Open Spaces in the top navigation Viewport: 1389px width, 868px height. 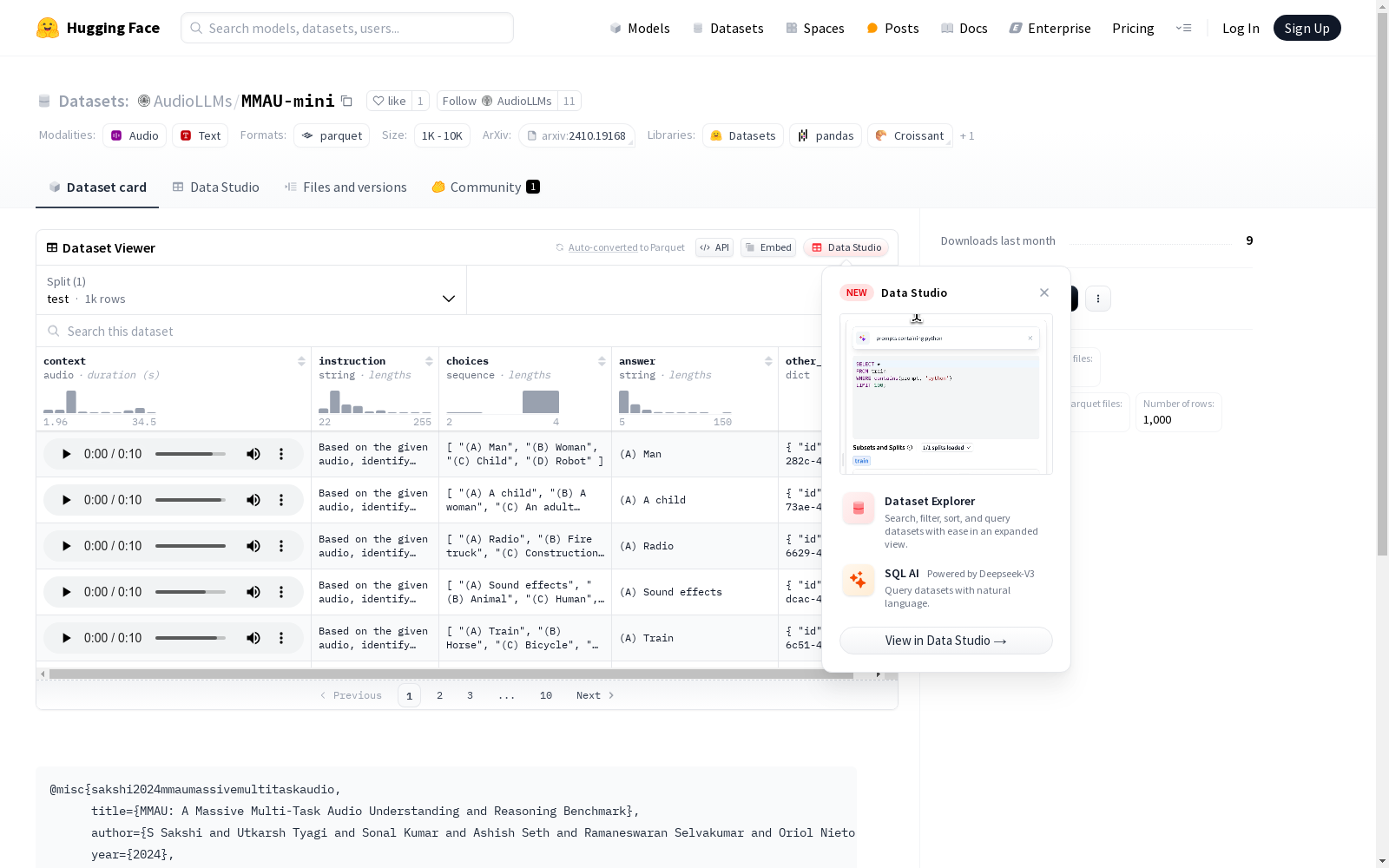(814, 28)
